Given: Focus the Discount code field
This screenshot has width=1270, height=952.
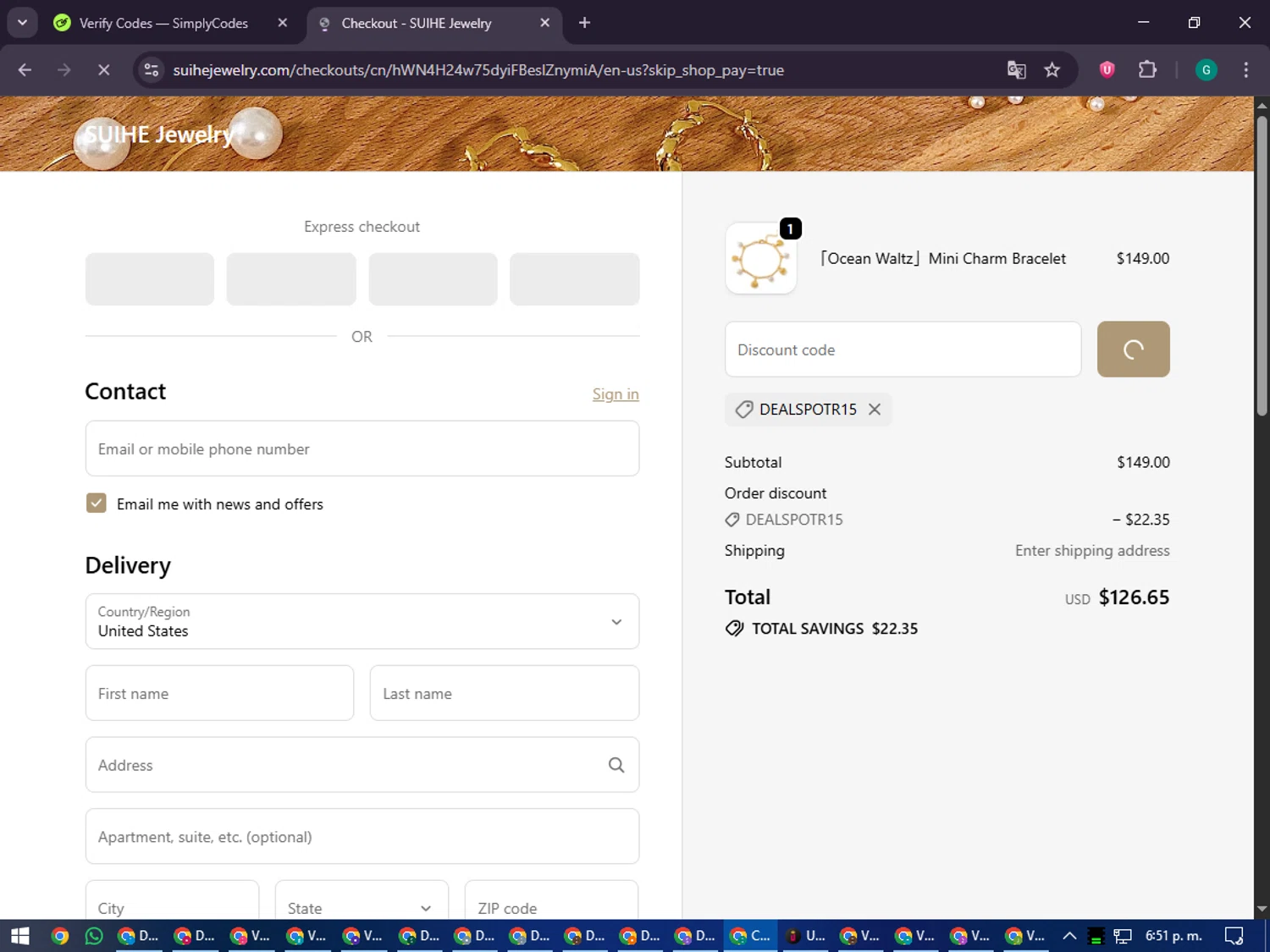Looking at the screenshot, I should (903, 349).
